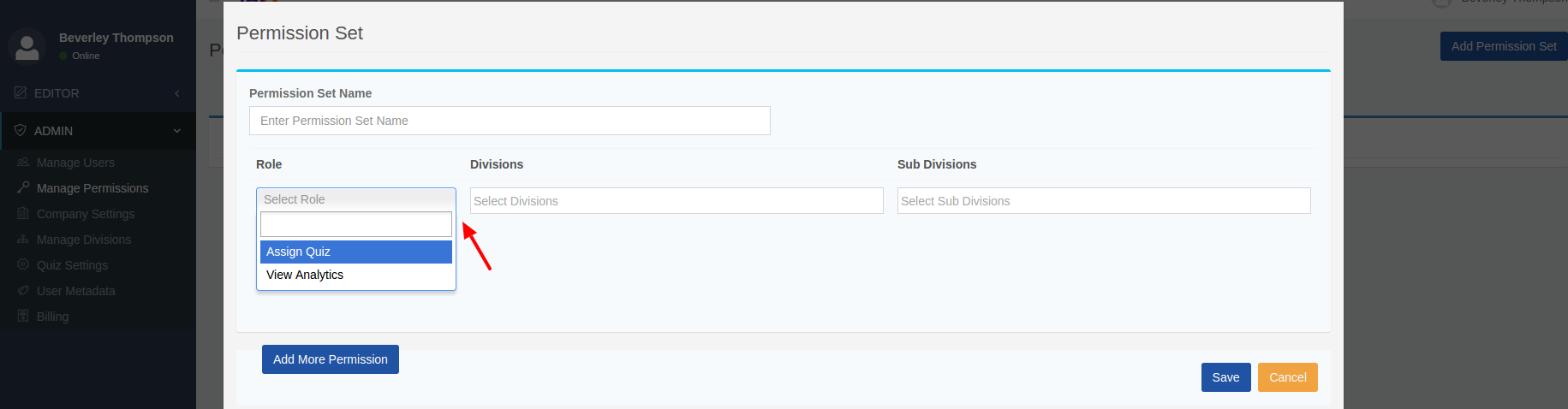Choose the Assign Quiz role option
The height and width of the screenshot is (409, 1568).
point(355,252)
